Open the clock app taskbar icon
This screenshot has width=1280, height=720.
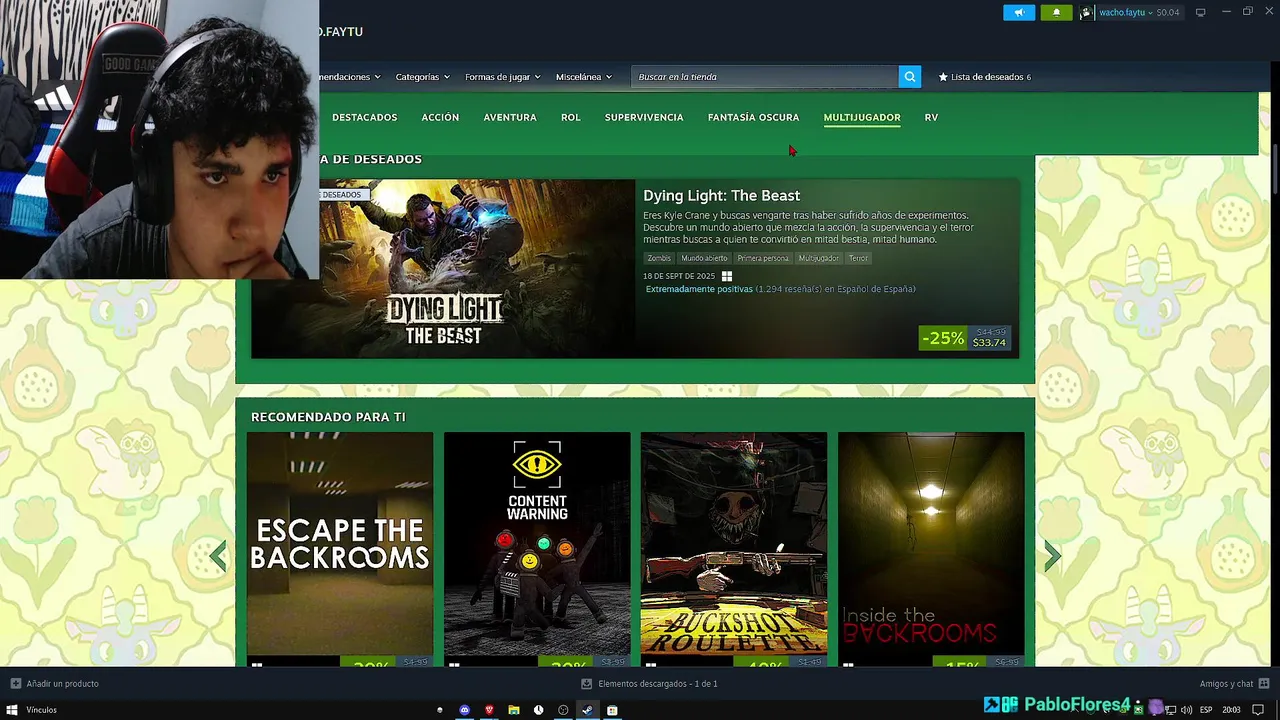pos(538,710)
